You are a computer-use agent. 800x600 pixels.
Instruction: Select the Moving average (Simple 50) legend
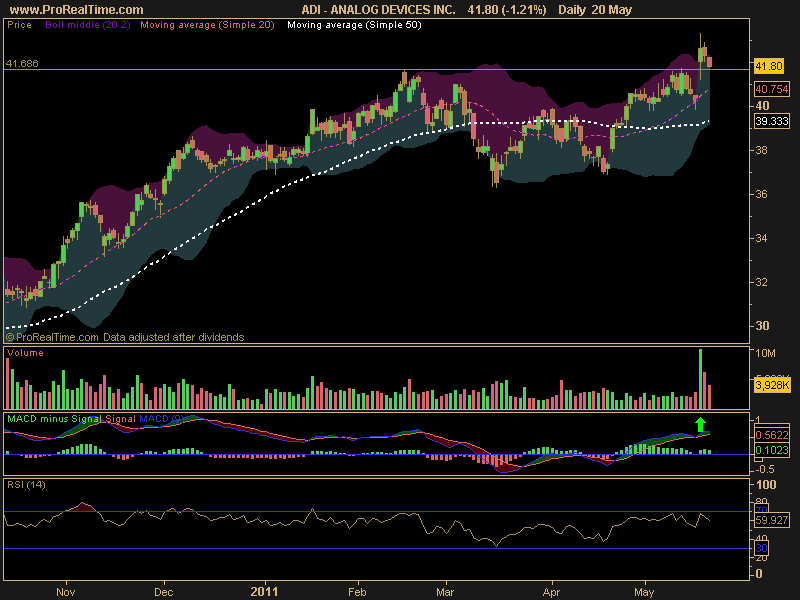click(354, 24)
